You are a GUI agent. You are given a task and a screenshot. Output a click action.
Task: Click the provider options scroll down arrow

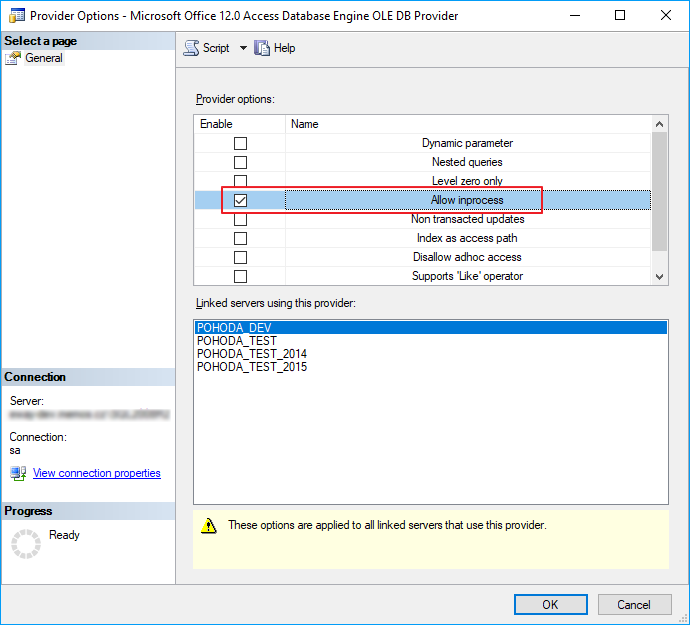point(659,277)
